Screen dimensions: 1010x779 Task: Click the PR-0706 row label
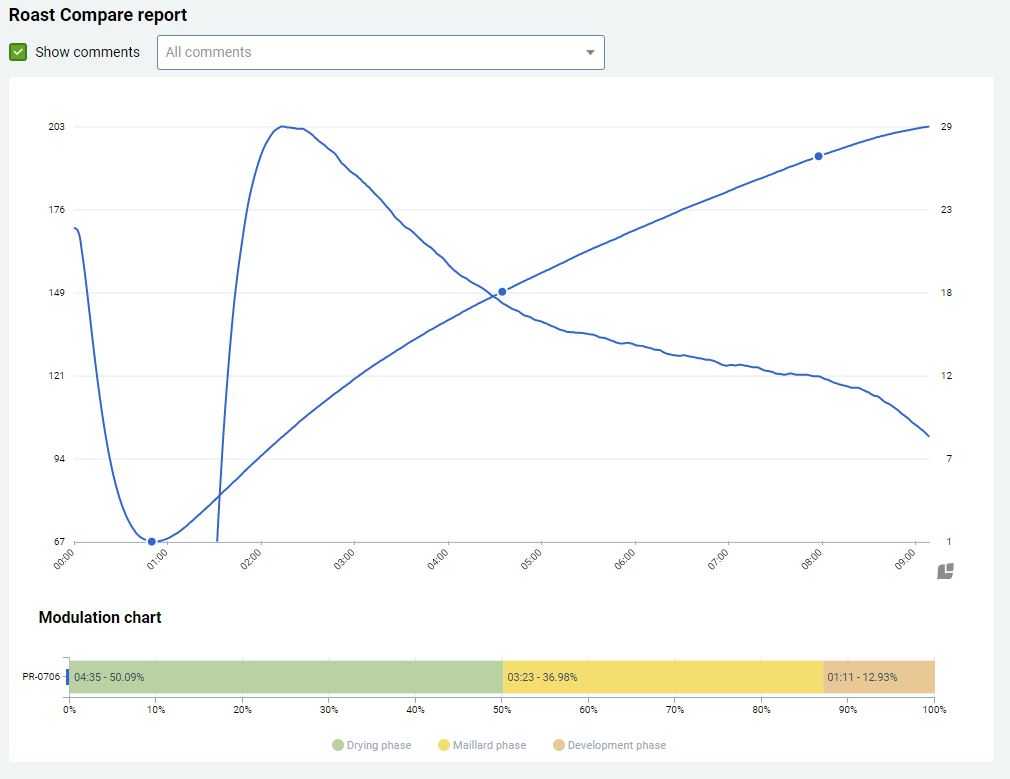[41, 677]
